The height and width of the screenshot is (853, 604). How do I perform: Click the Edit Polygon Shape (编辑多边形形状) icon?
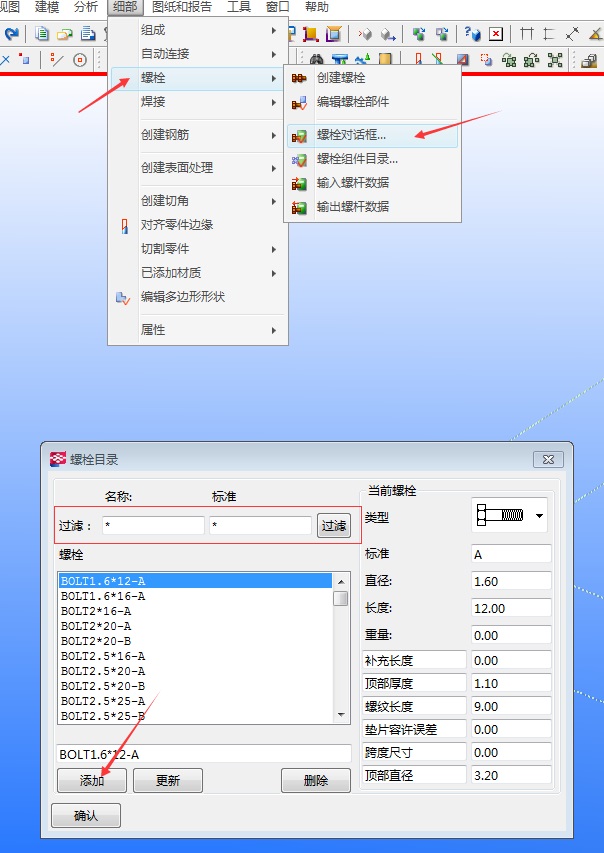(x=123, y=298)
